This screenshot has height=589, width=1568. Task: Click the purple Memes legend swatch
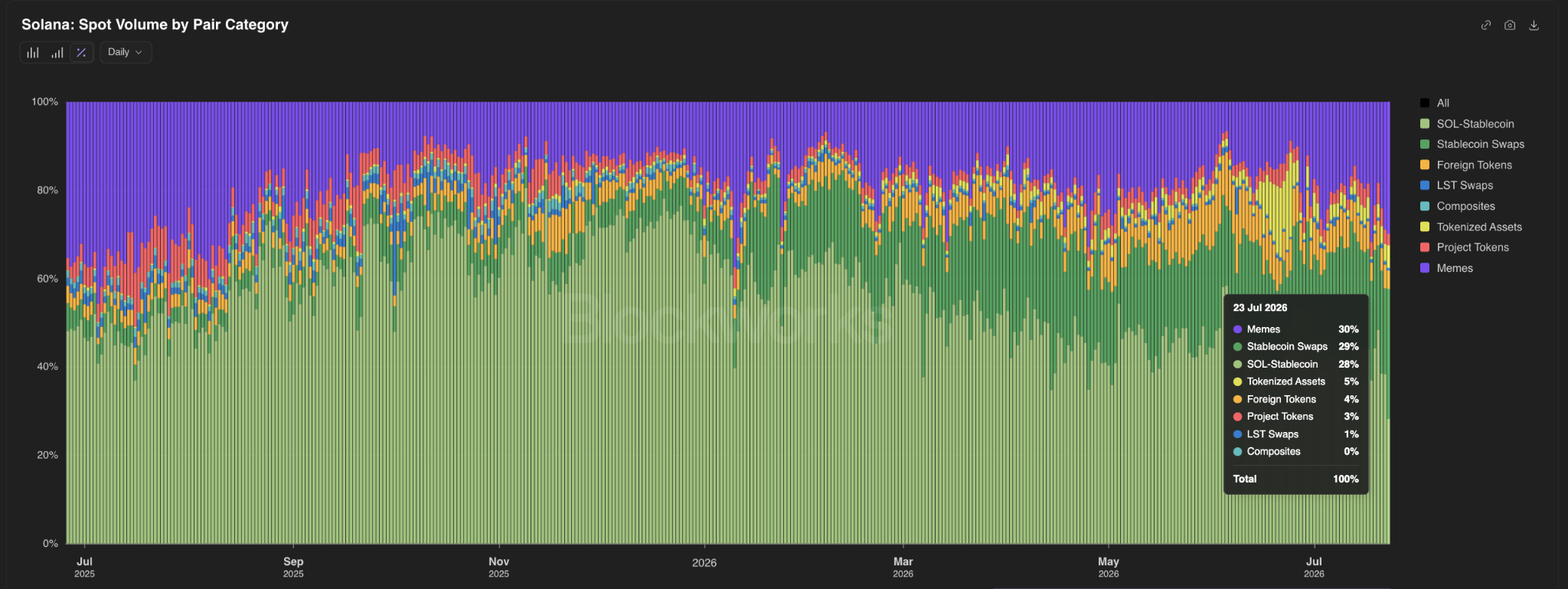pyautogui.click(x=1425, y=268)
